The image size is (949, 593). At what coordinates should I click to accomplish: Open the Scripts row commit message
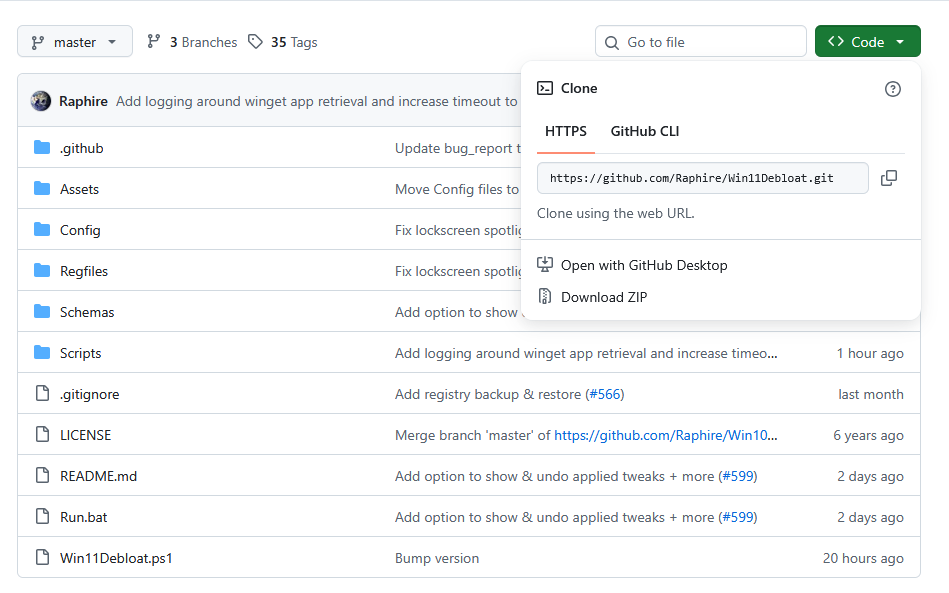(x=586, y=353)
